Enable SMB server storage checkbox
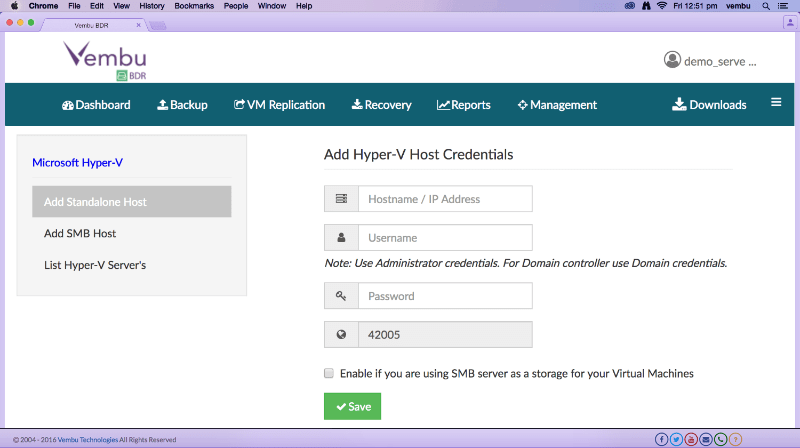Image resolution: width=800 pixels, height=448 pixels. pos(329,373)
